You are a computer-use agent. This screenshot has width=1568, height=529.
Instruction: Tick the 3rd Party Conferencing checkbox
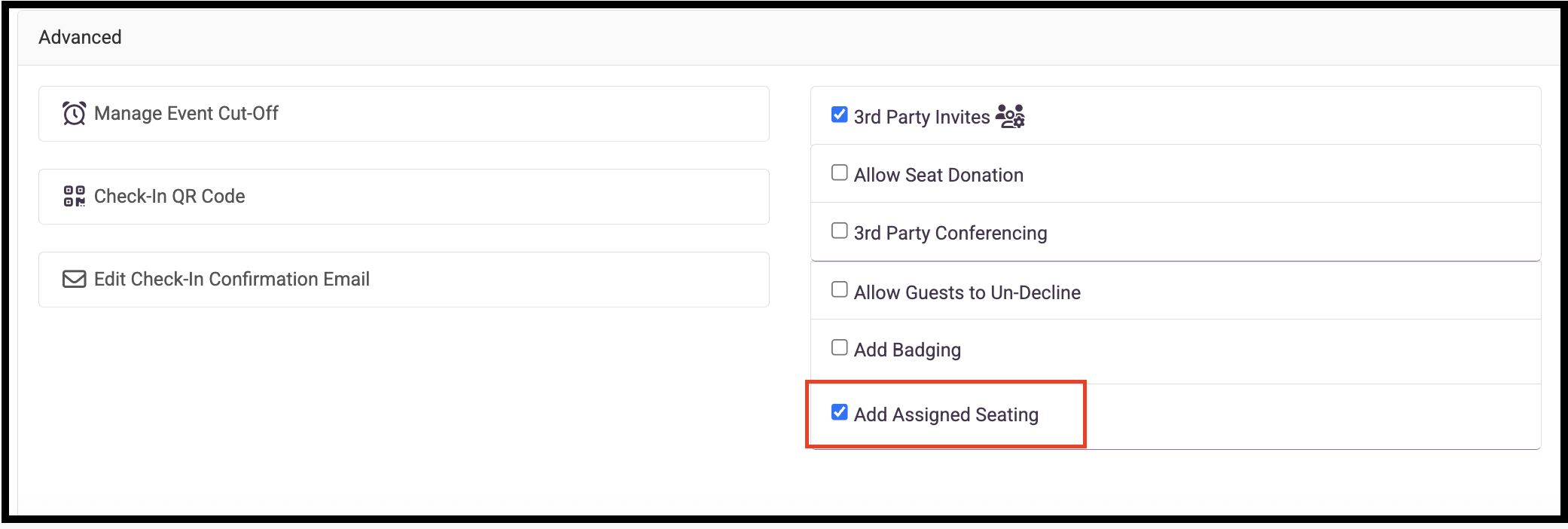pyautogui.click(x=839, y=231)
